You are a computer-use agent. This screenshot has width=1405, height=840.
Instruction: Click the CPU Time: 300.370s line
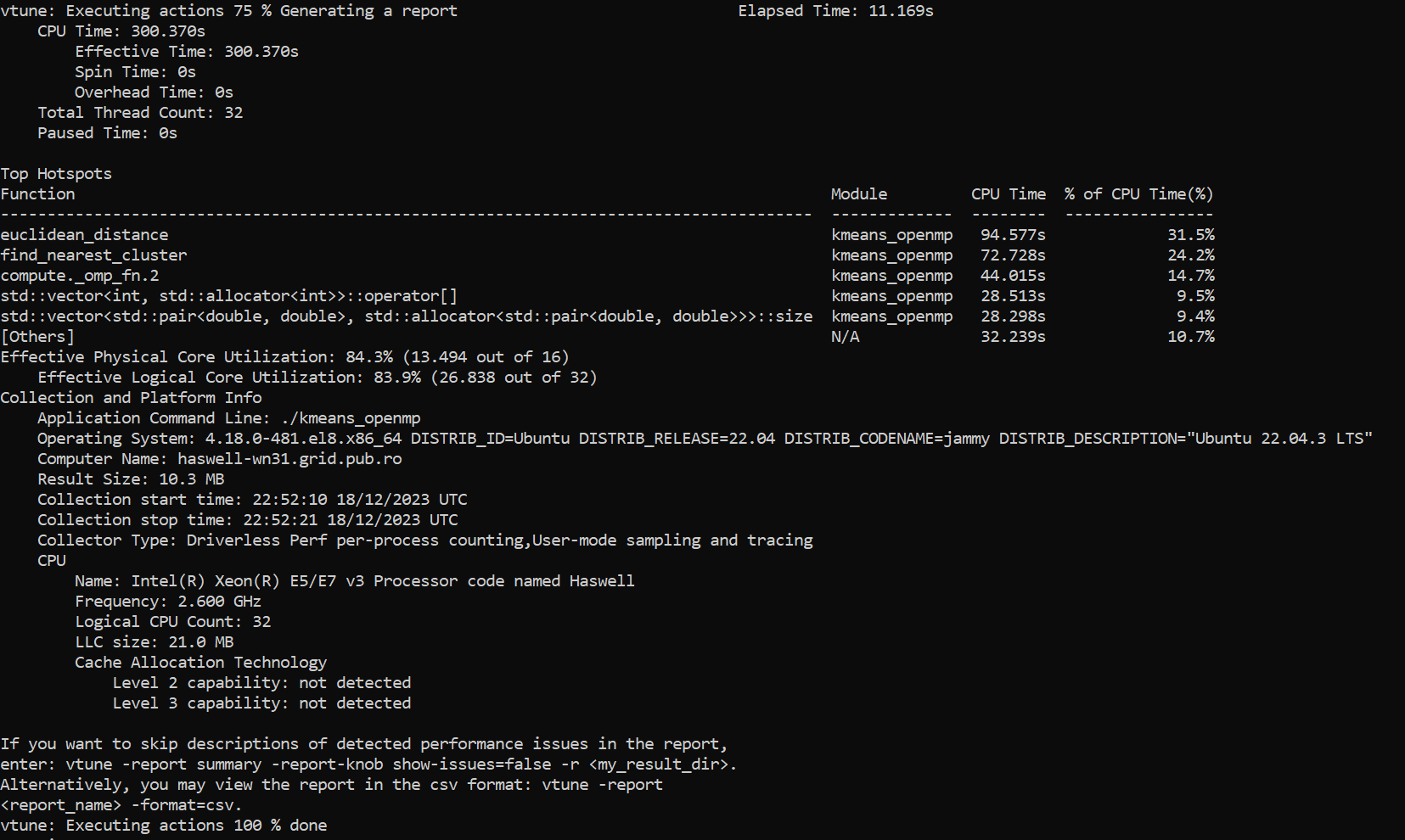coord(121,31)
